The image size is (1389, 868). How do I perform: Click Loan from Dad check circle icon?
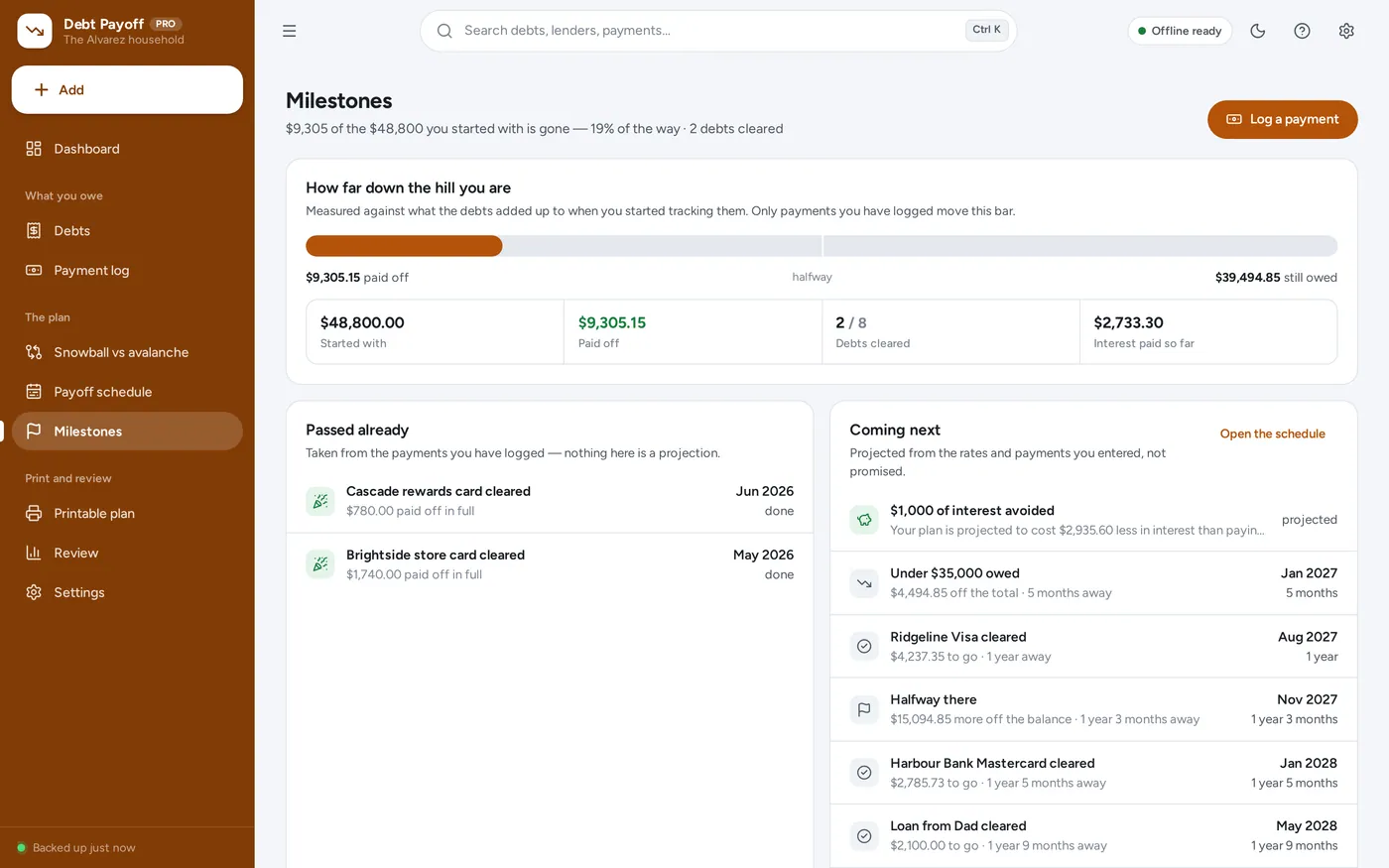pyautogui.click(x=864, y=835)
